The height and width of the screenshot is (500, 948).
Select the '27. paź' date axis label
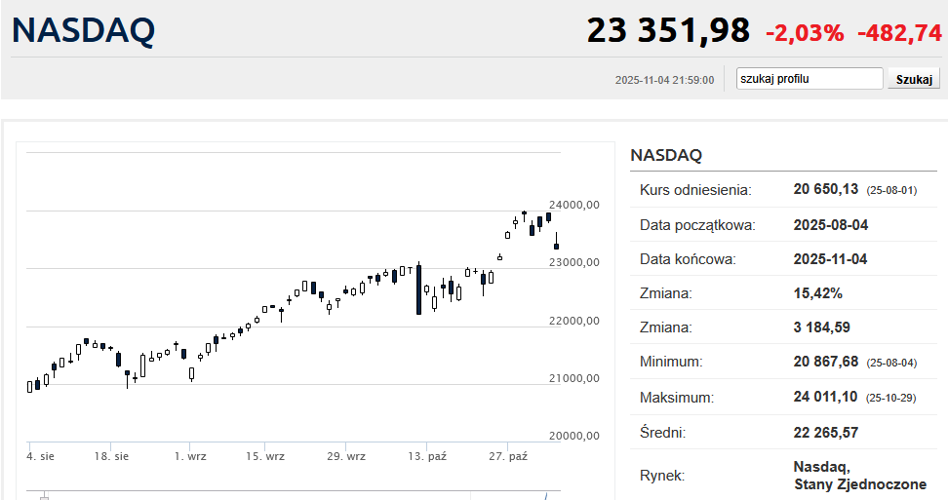click(507, 456)
